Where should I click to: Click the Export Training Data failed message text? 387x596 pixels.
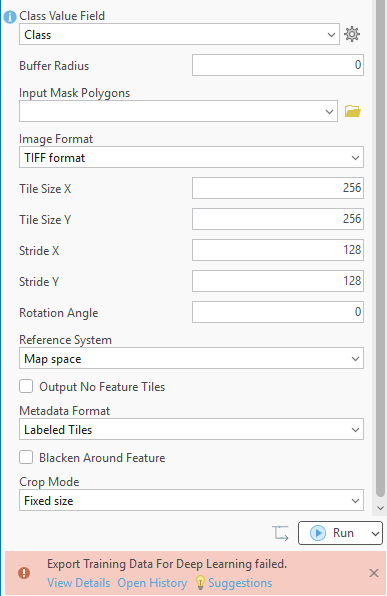point(167,564)
